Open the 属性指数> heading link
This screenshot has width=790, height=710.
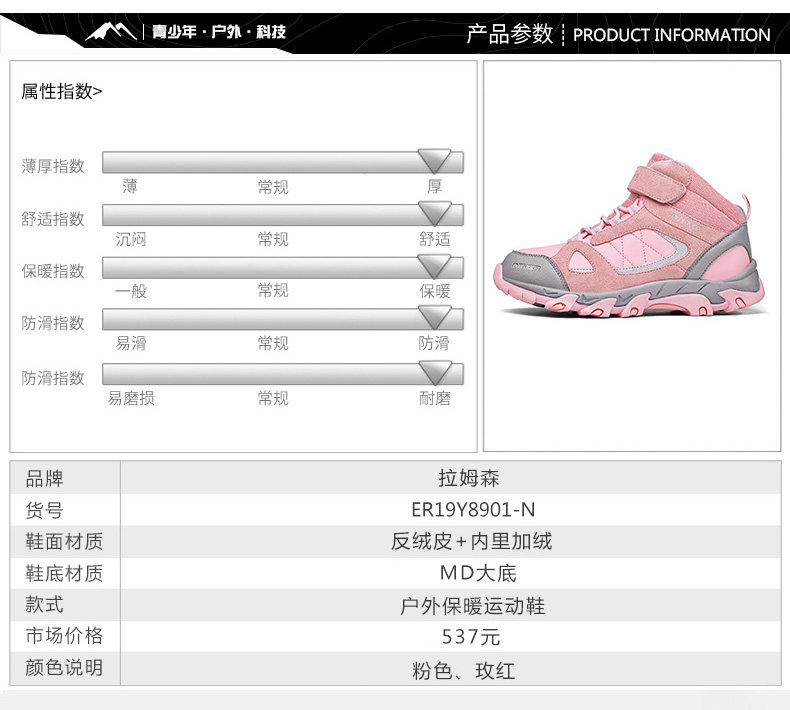click(x=61, y=91)
